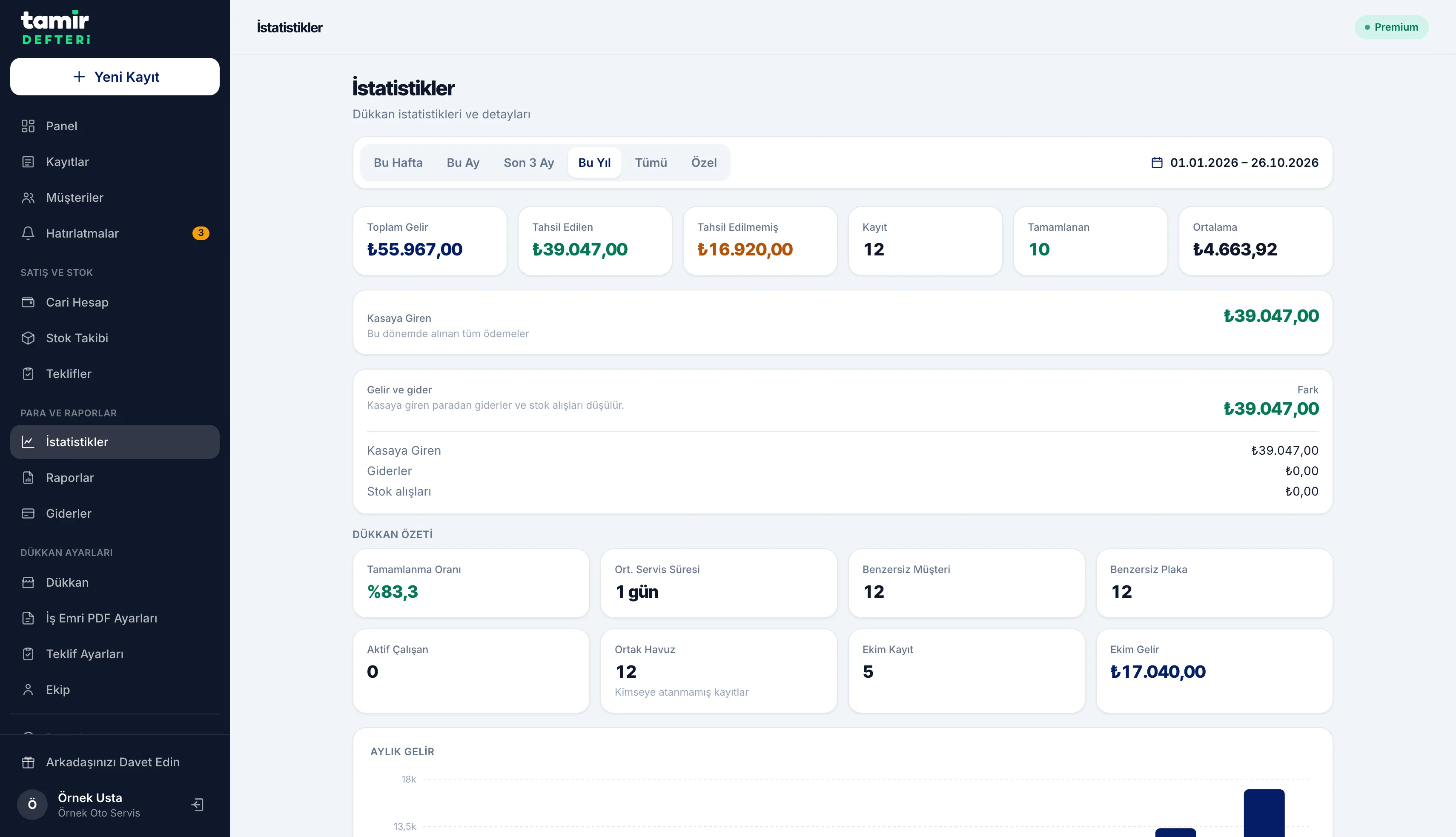Click the Ortalama ₺4.663,92 value
The height and width of the screenshot is (837, 1456).
(1235, 249)
